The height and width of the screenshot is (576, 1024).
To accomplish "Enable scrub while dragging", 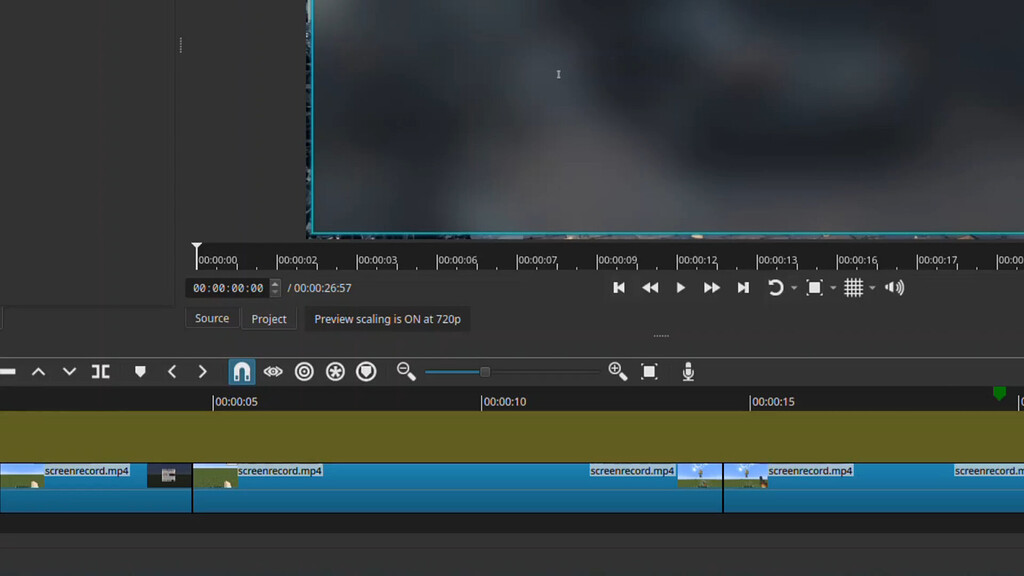I will click(273, 371).
